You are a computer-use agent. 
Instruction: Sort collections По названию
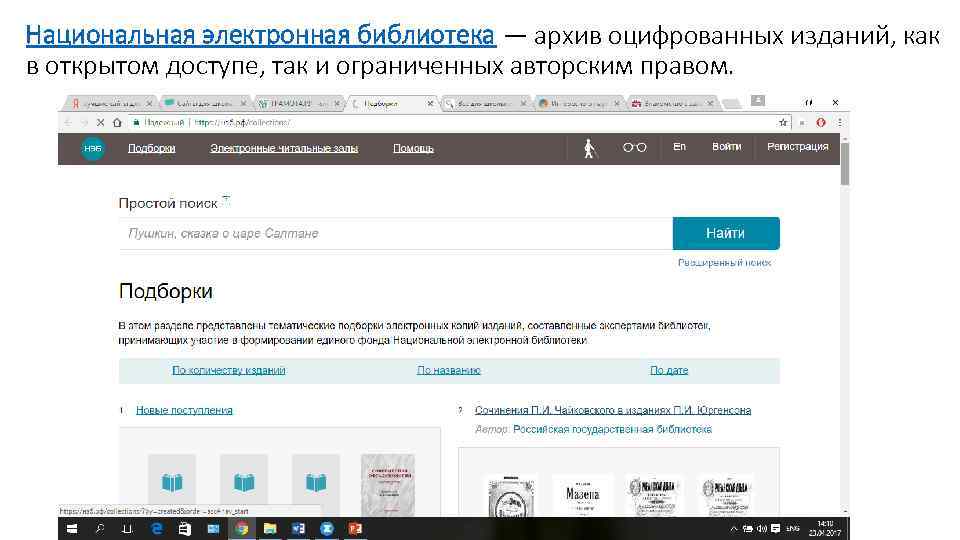(x=449, y=370)
